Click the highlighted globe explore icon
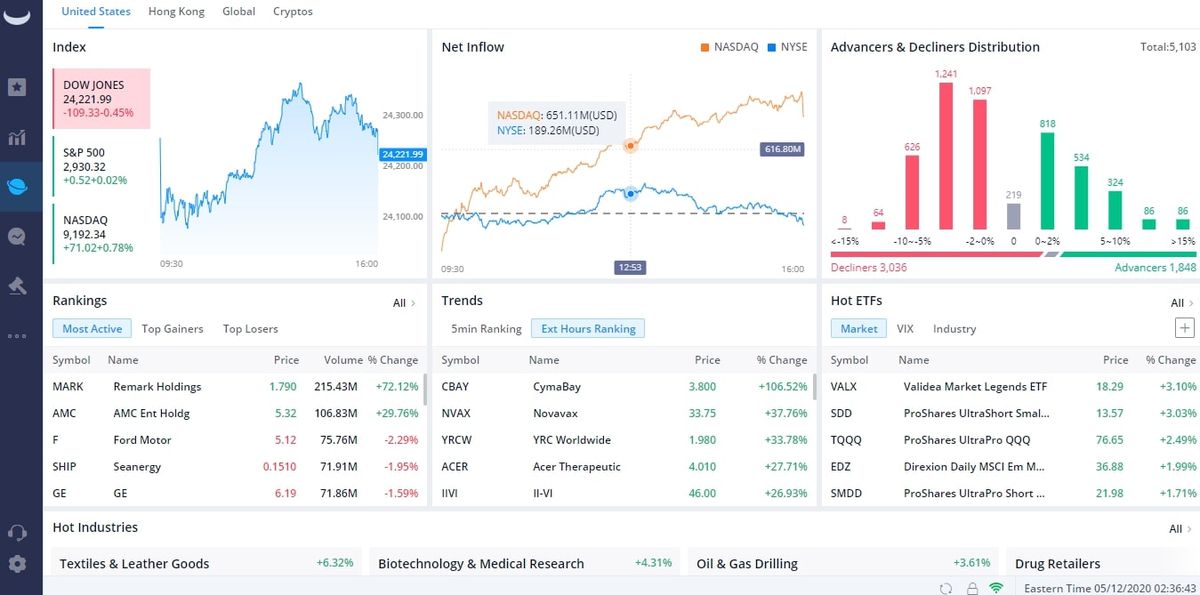This screenshot has height=595, width=1200. [18, 186]
